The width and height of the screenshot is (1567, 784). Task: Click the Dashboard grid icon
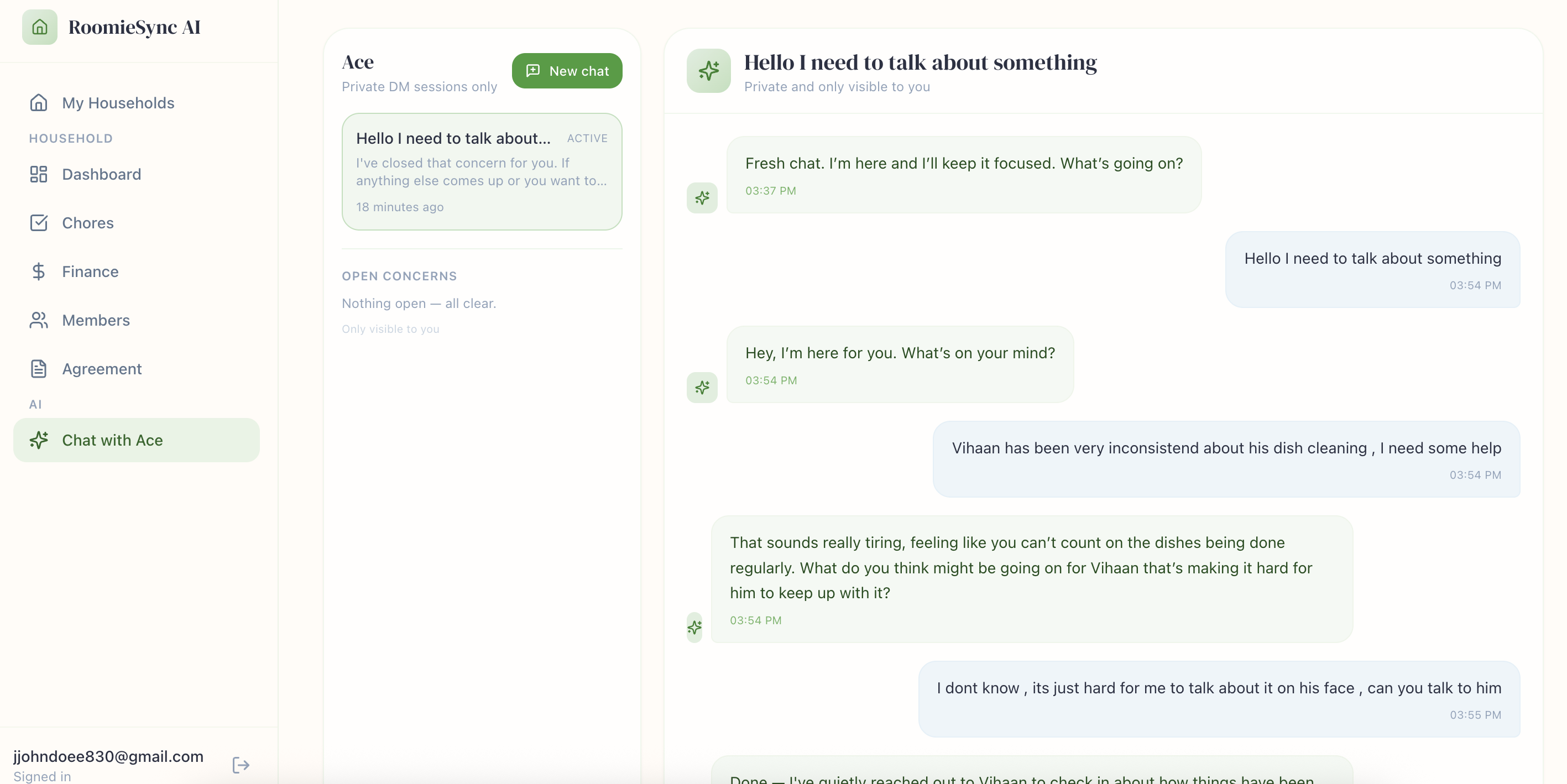(x=38, y=175)
